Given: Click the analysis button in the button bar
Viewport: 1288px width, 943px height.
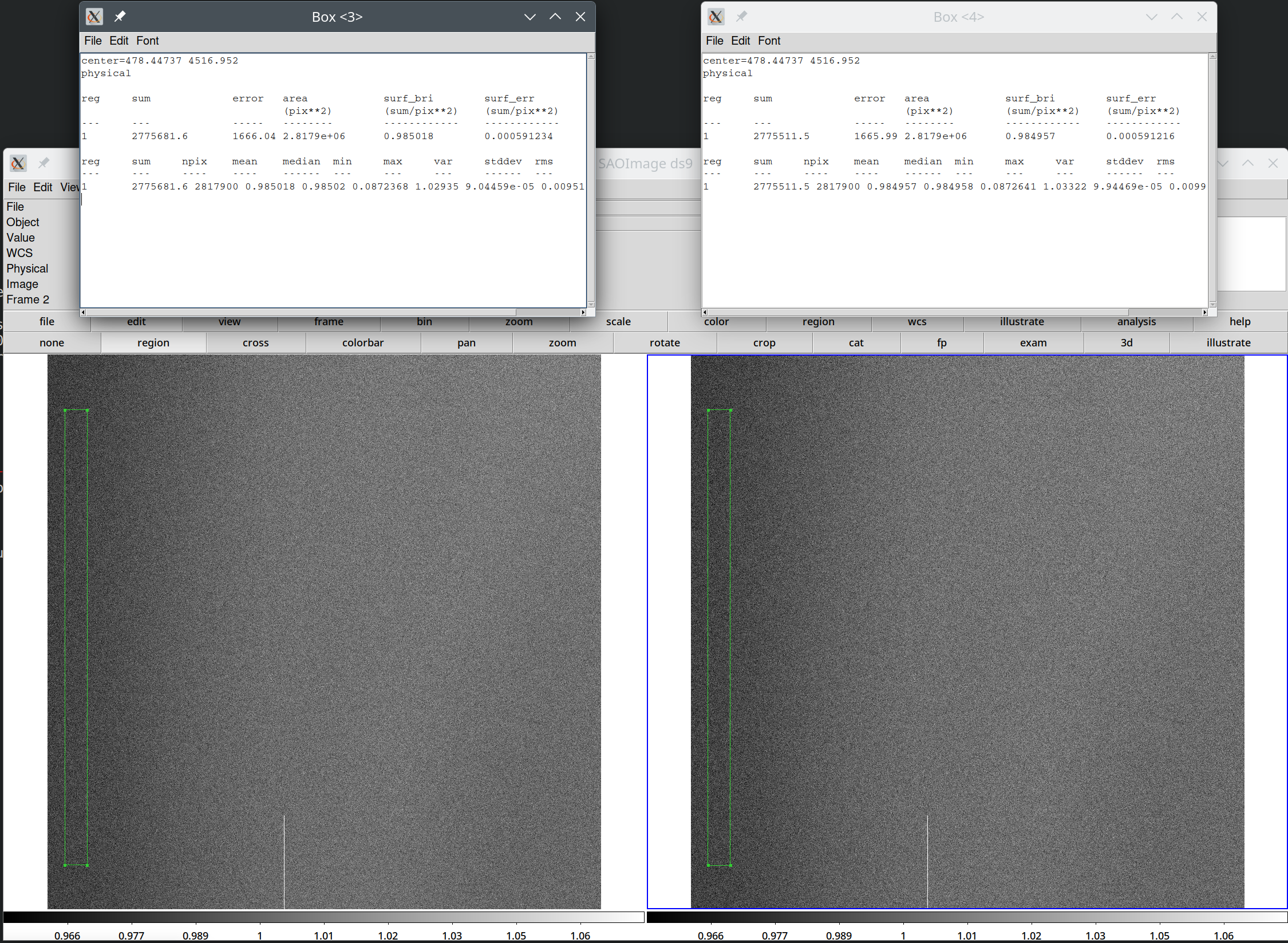Looking at the screenshot, I should [1136, 322].
